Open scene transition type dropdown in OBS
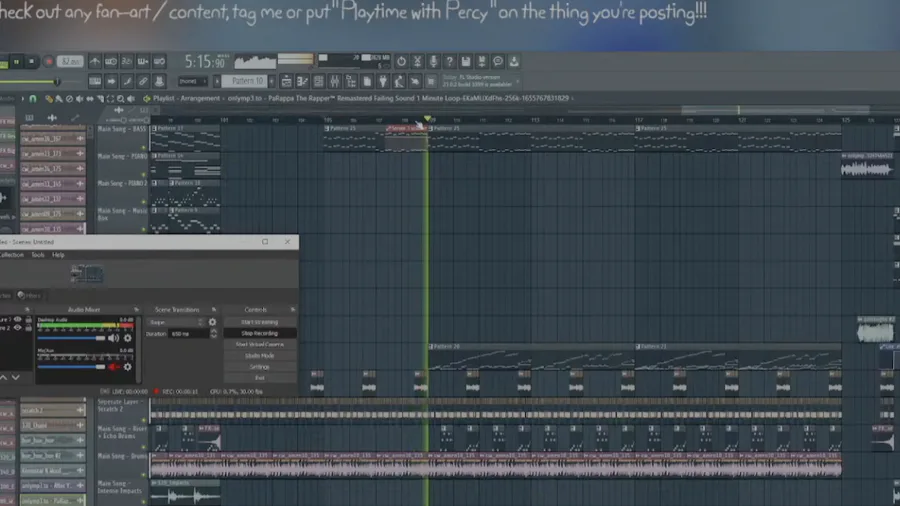This screenshot has width=900, height=506. click(176, 322)
